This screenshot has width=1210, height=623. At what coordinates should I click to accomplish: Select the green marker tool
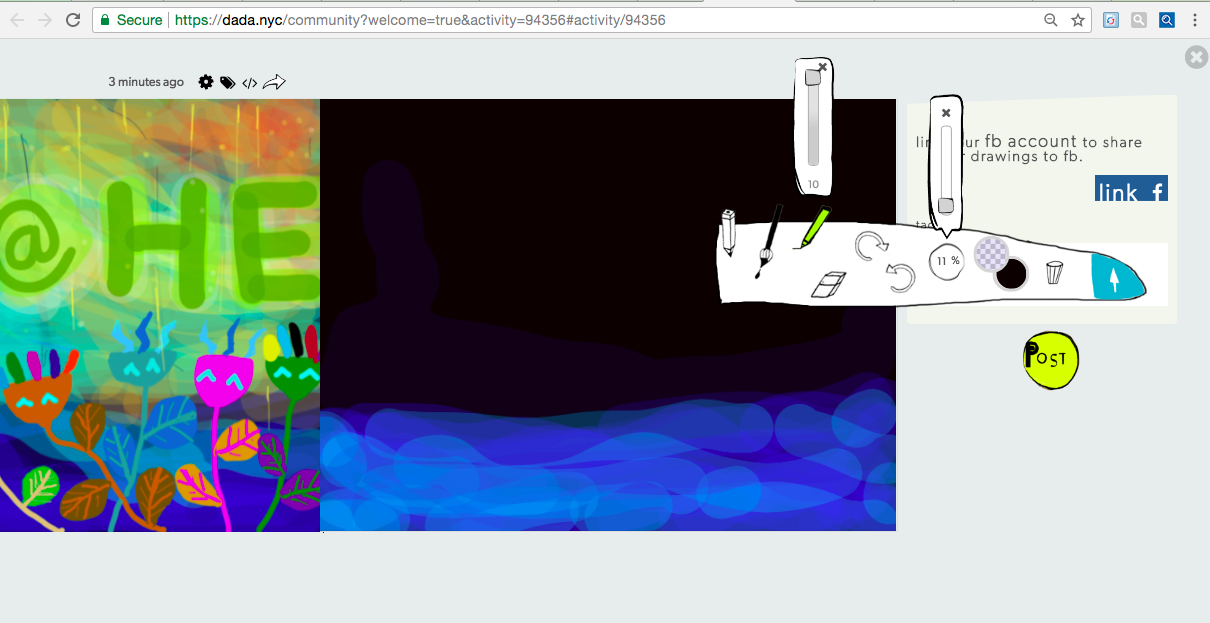click(x=814, y=227)
